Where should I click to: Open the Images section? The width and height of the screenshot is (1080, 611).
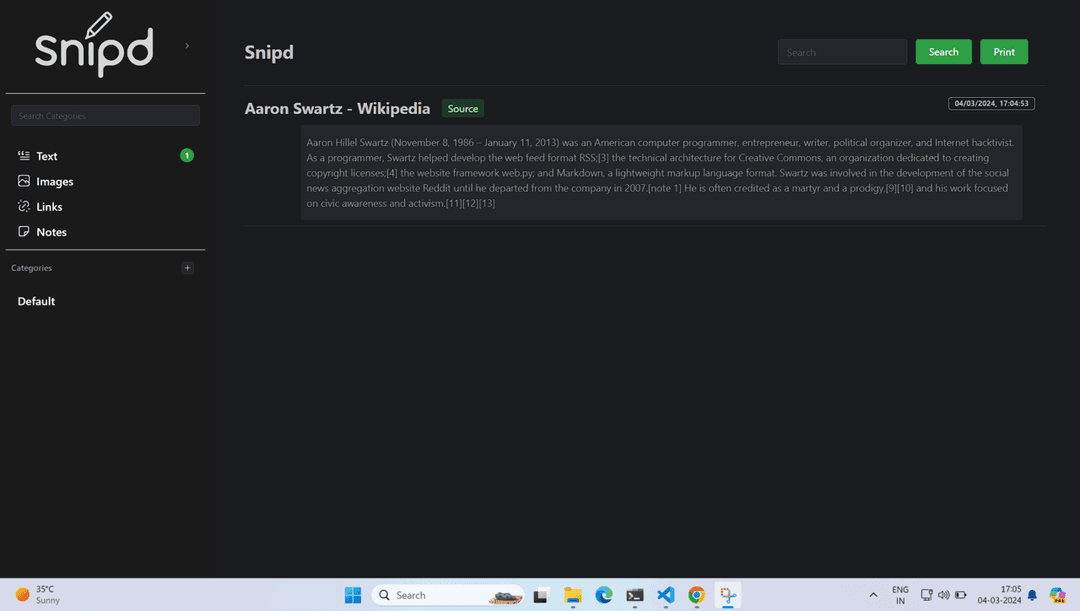click(x=55, y=182)
